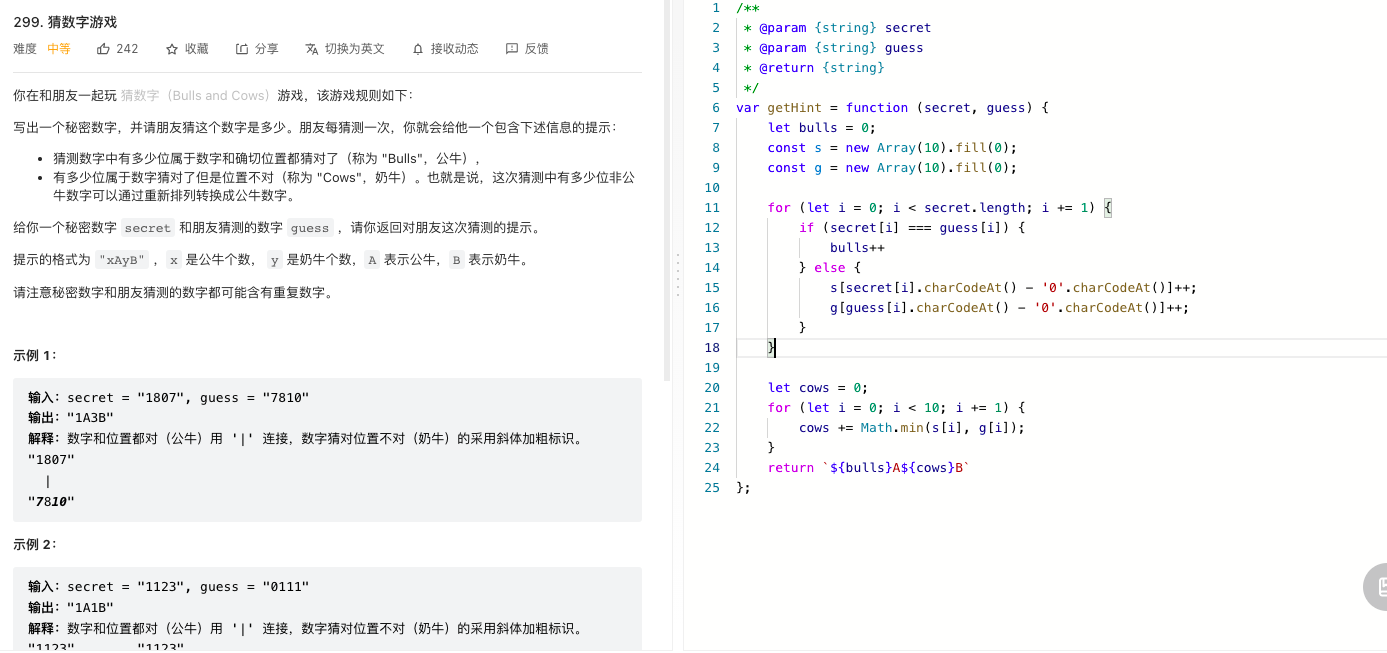This screenshot has width=1387, height=653.
Task: Subscribe with the 接收动态 bell
Action: pyautogui.click(x=445, y=49)
